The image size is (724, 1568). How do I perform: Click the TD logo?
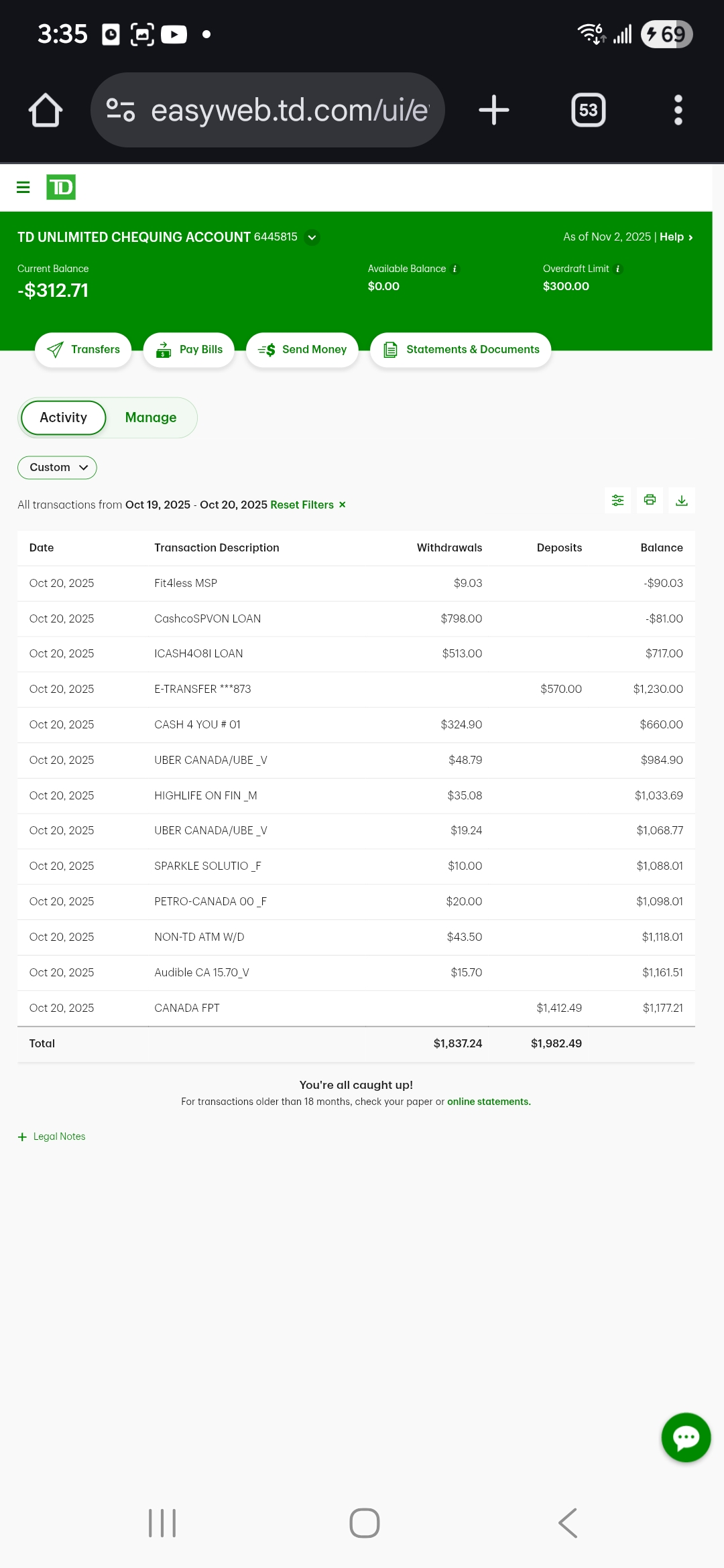(61, 187)
